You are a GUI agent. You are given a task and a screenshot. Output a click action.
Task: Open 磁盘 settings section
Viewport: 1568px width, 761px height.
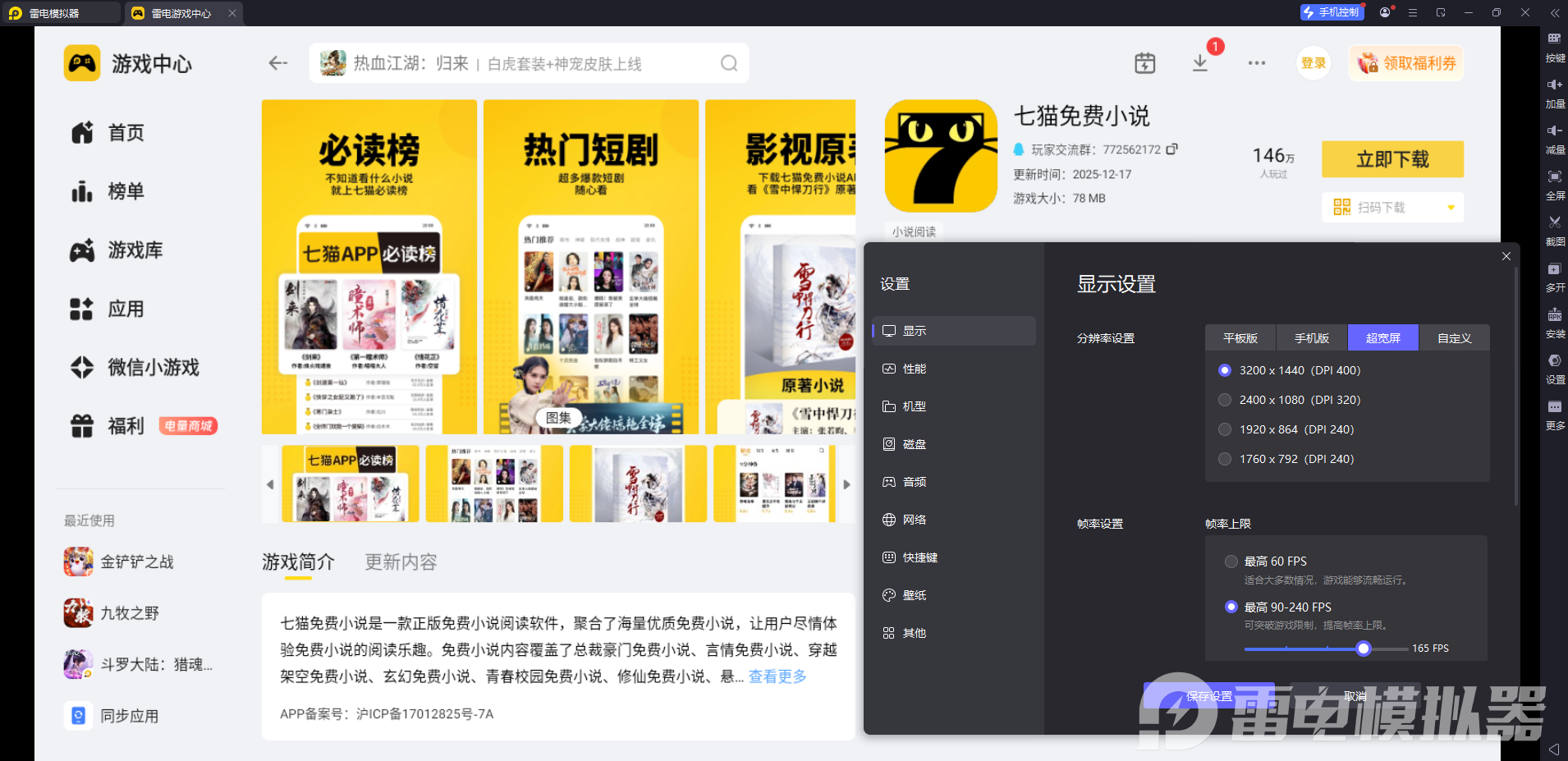click(954, 444)
